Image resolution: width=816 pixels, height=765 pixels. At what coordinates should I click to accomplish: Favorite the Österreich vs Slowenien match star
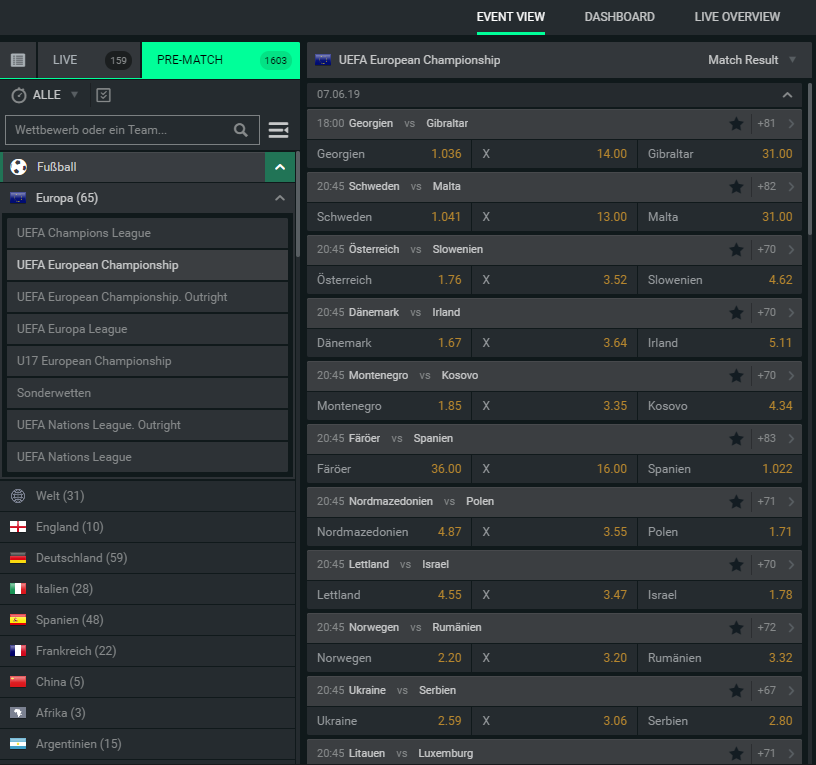736,250
